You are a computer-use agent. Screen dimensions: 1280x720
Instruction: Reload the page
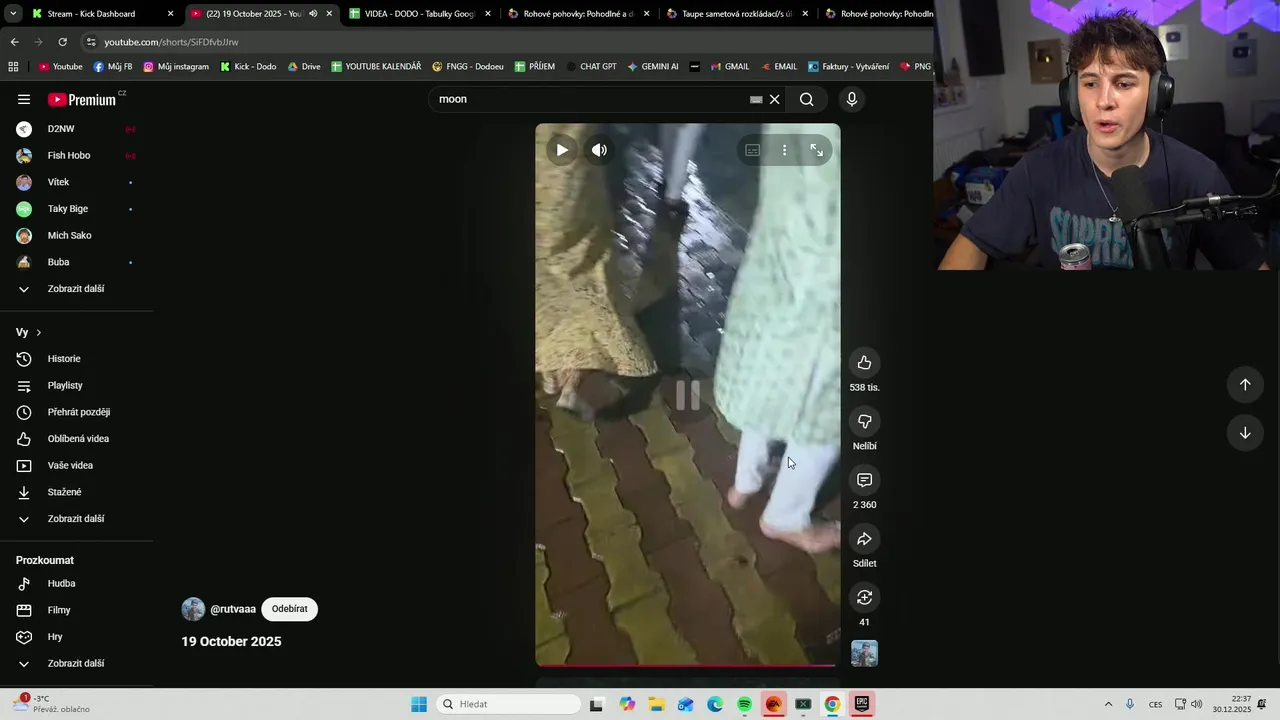click(62, 42)
